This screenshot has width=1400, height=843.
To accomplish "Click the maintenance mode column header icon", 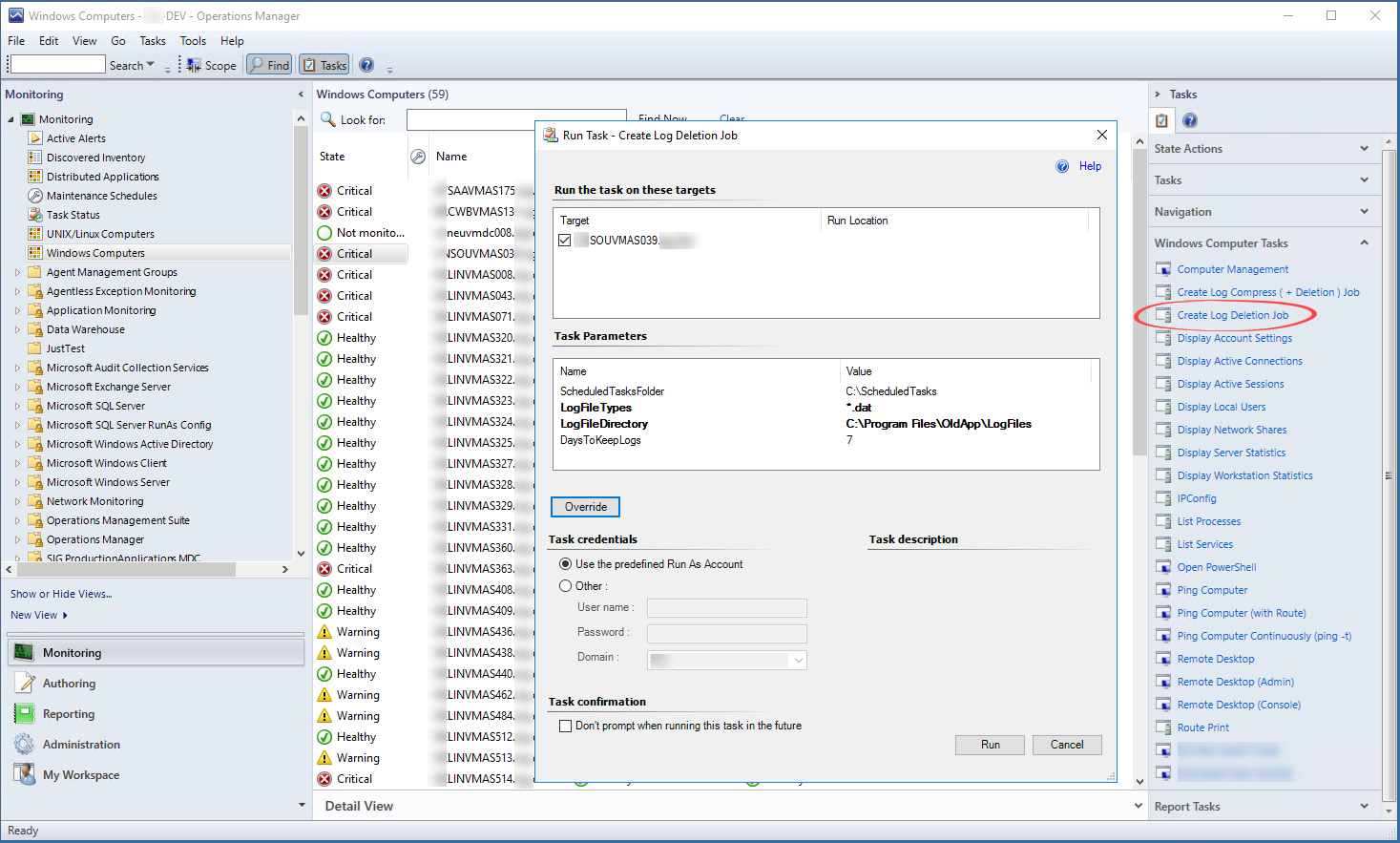I will pyautogui.click(x=418, y=157).
